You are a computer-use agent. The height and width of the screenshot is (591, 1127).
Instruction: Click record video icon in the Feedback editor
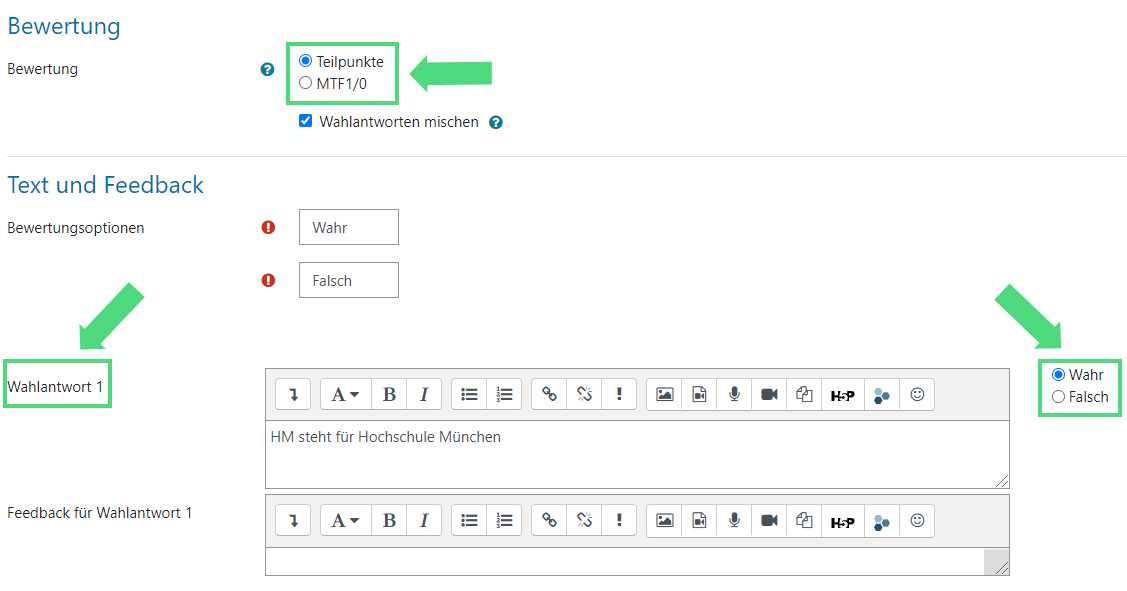point(769,521)
